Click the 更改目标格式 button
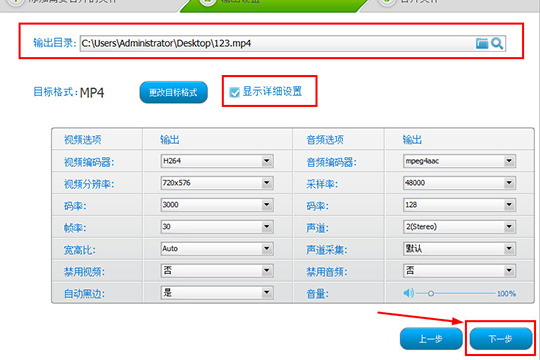This screenshot has height=360, width=540. pyautogui.click(x=174, y=92)
